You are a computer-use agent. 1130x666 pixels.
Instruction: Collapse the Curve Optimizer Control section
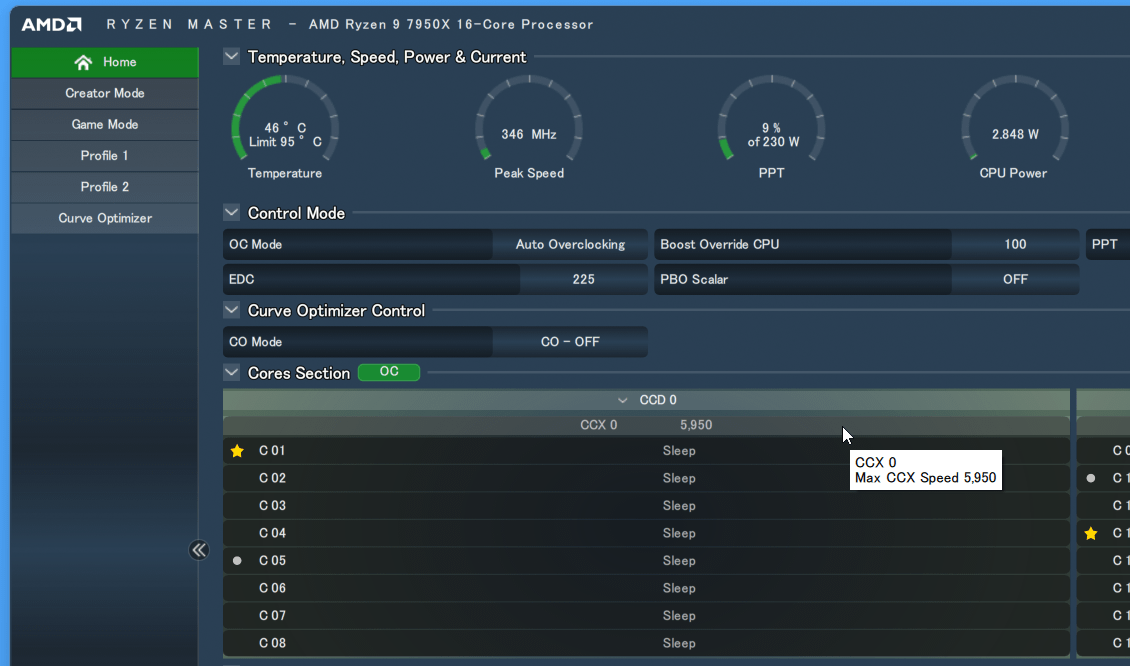coord(231,310)
